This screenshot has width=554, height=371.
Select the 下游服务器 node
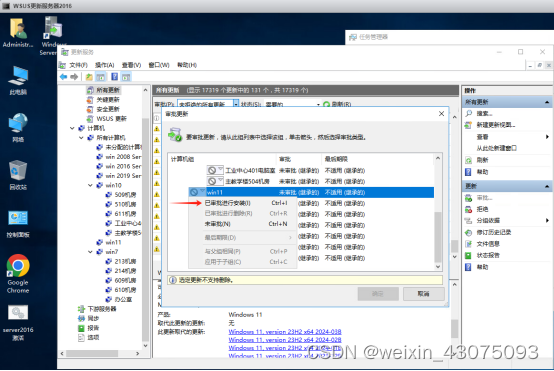pyautogui.click(x=102, y=309)
